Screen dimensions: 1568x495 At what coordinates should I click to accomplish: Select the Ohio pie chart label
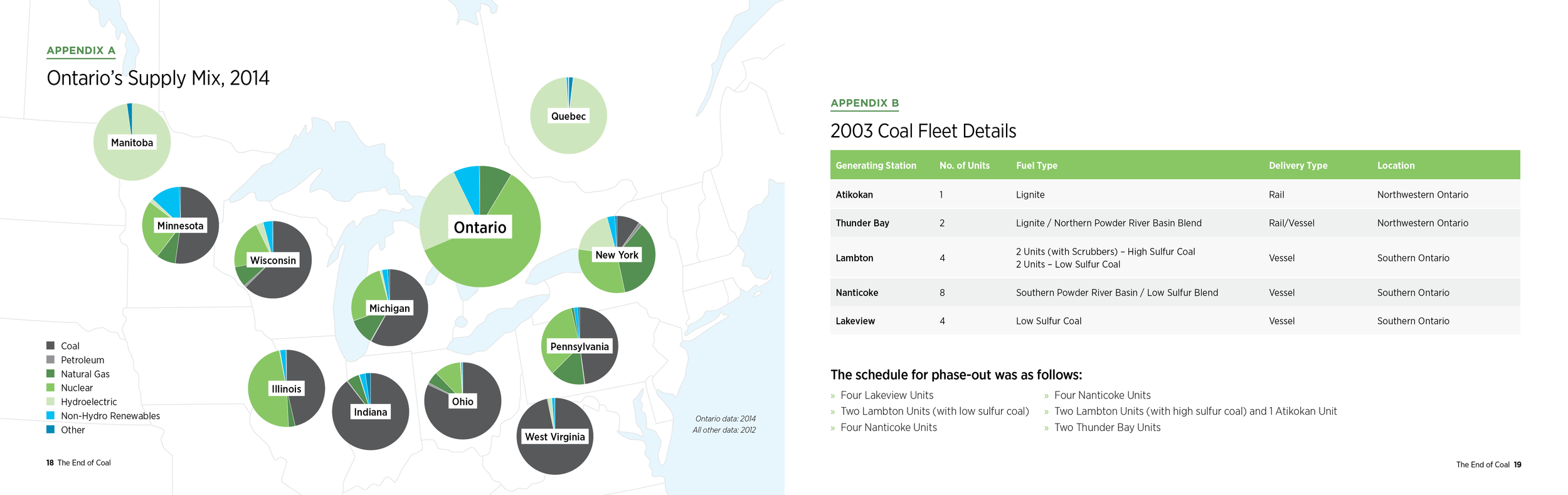coord(463,402)
